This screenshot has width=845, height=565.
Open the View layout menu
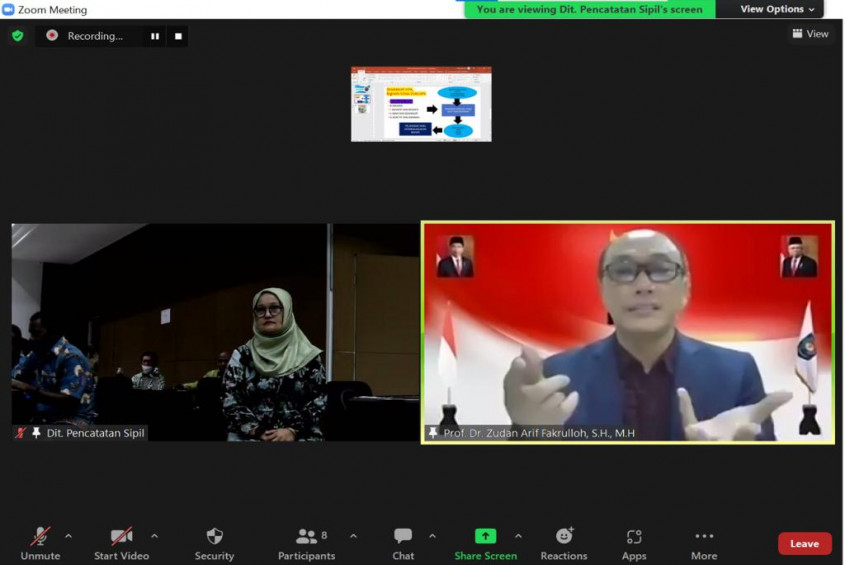point(810,34)
